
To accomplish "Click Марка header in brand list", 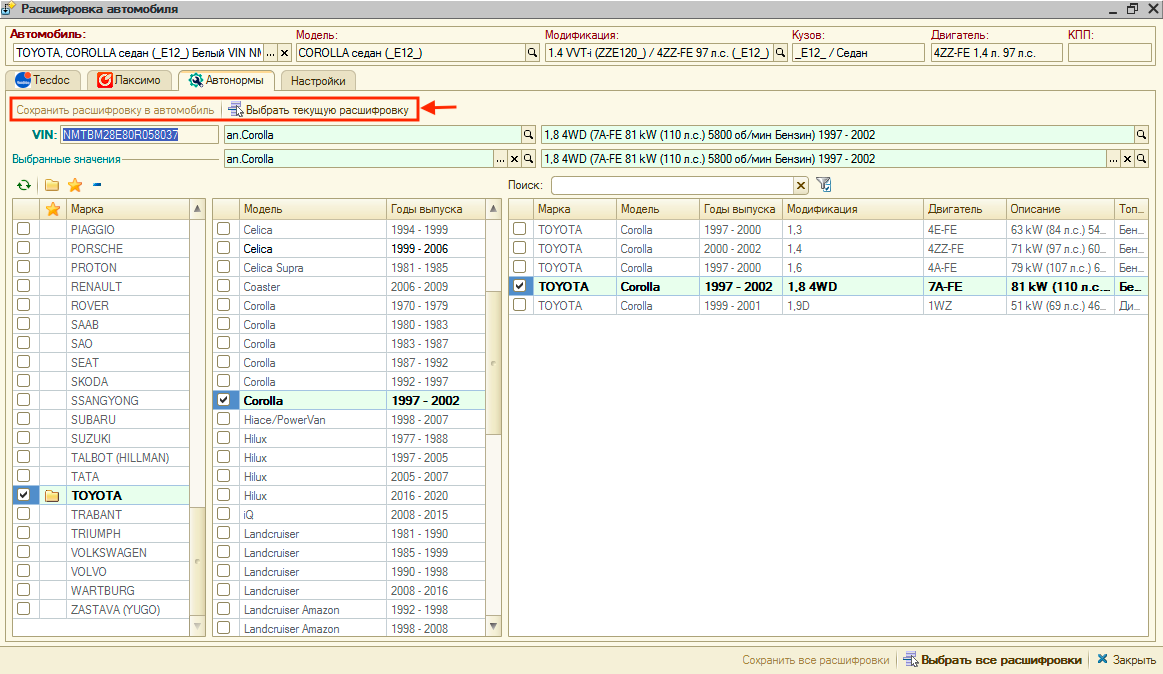I will point(128,209).
